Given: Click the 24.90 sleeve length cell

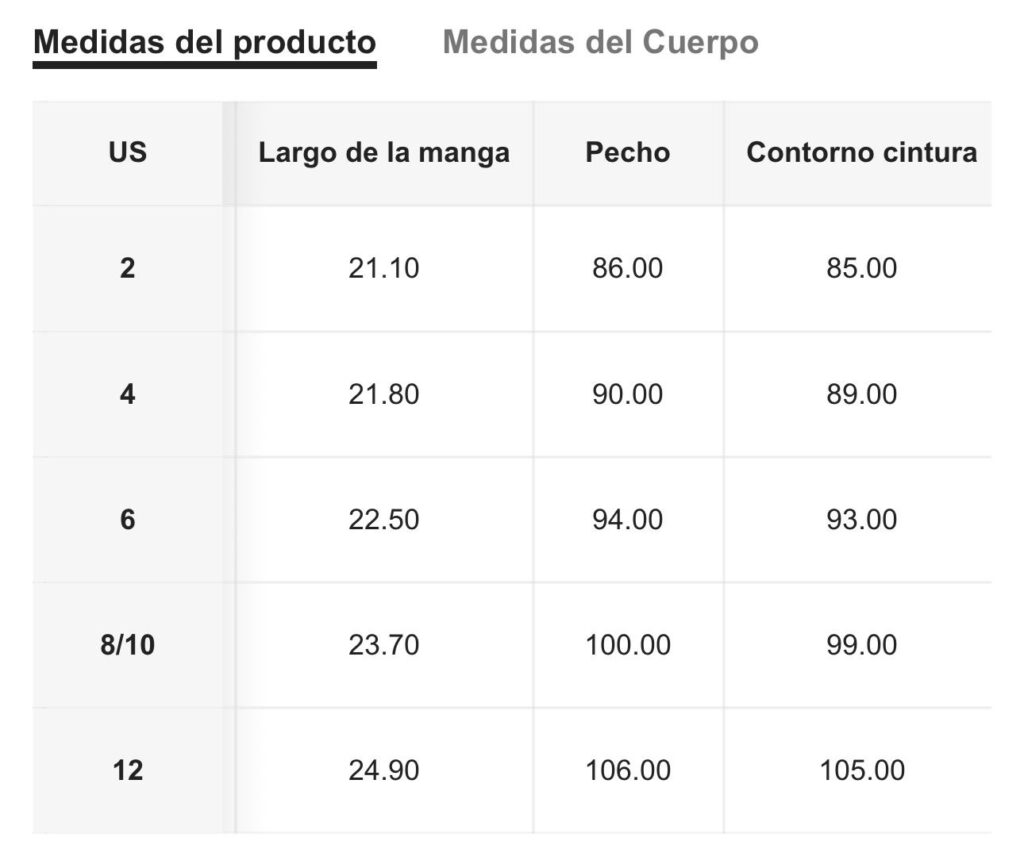Looking at the screenshot, I should pyautogui.click(x=384, y=771).
